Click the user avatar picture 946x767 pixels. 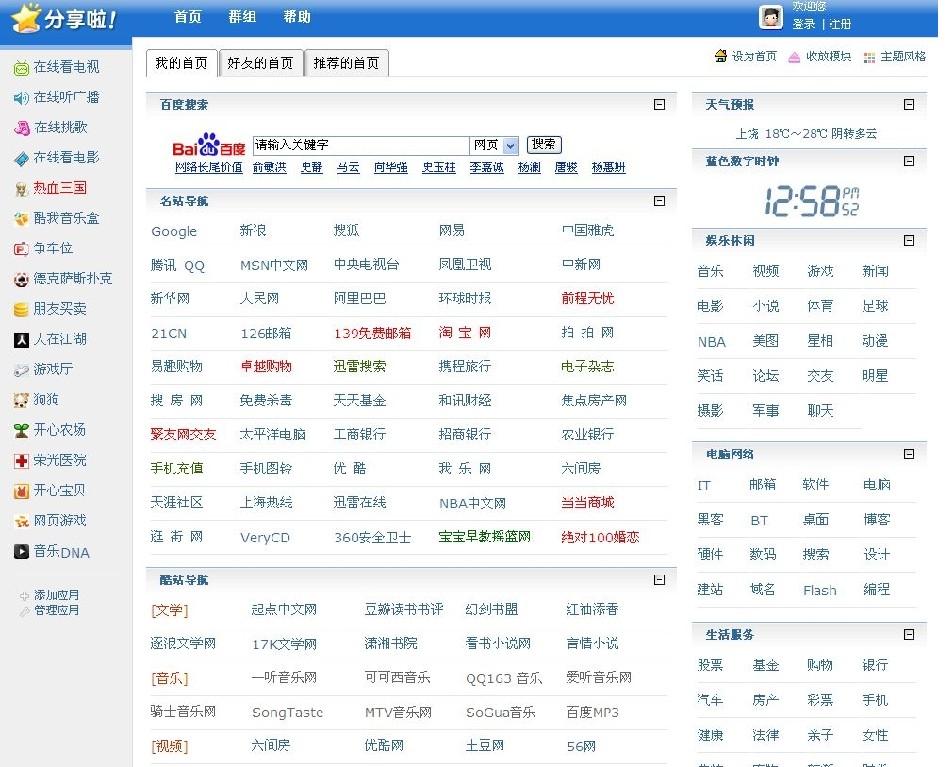coord(770,18)
